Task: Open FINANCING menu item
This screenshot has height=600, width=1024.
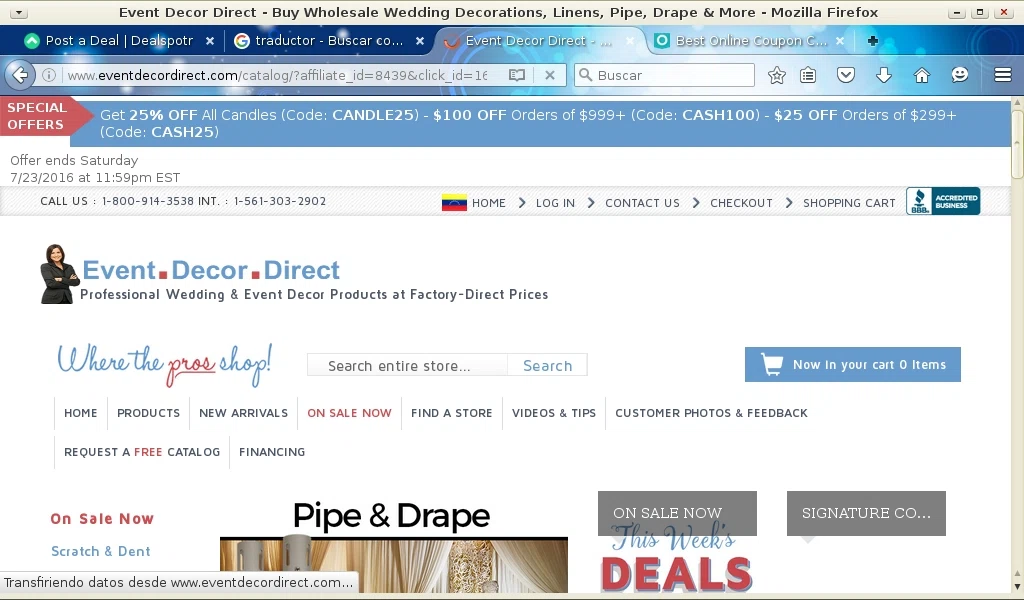Action: click(x=272, y=452)
